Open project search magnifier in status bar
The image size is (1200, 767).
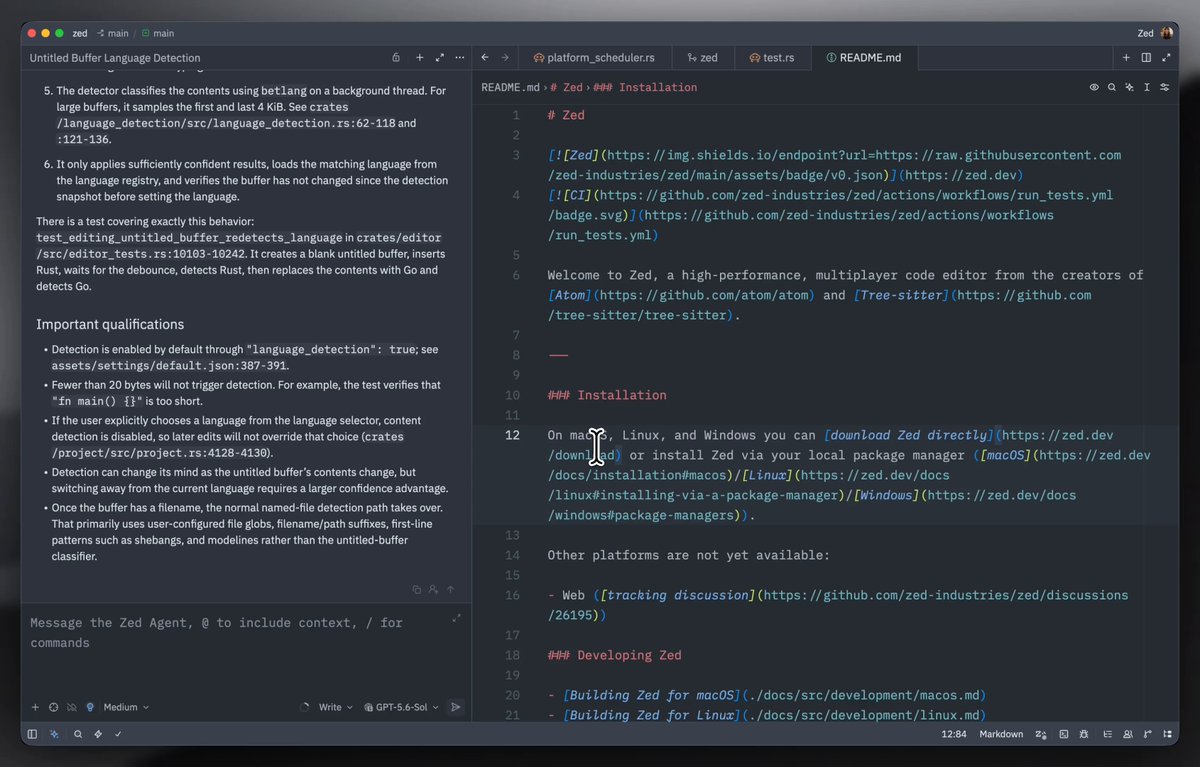click(x=77, y=734)
